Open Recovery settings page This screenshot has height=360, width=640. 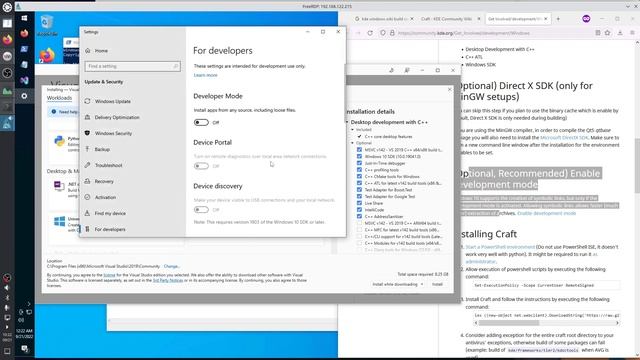click(104, 181)
